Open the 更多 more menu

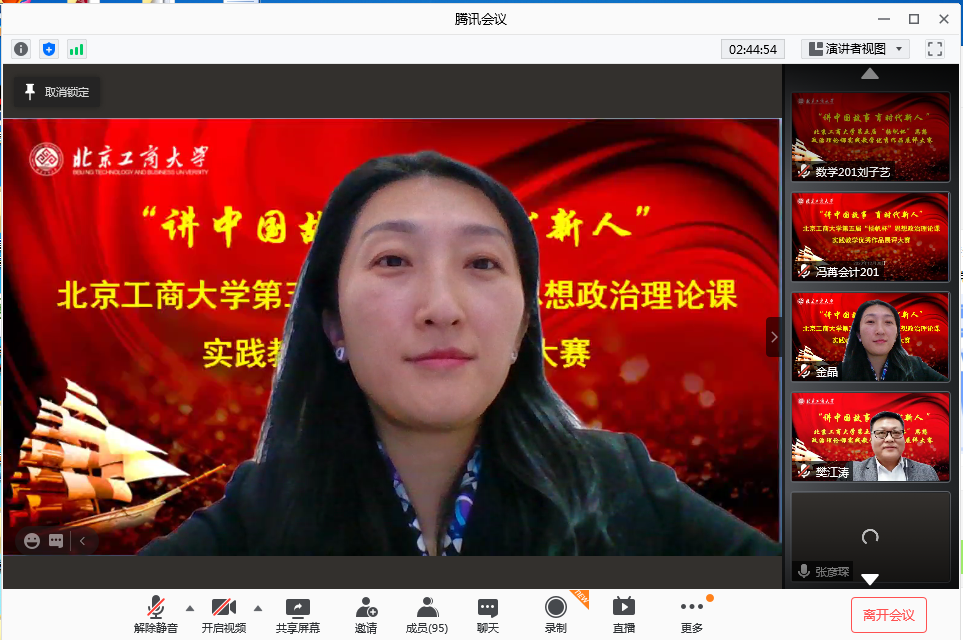pos(692,614)
